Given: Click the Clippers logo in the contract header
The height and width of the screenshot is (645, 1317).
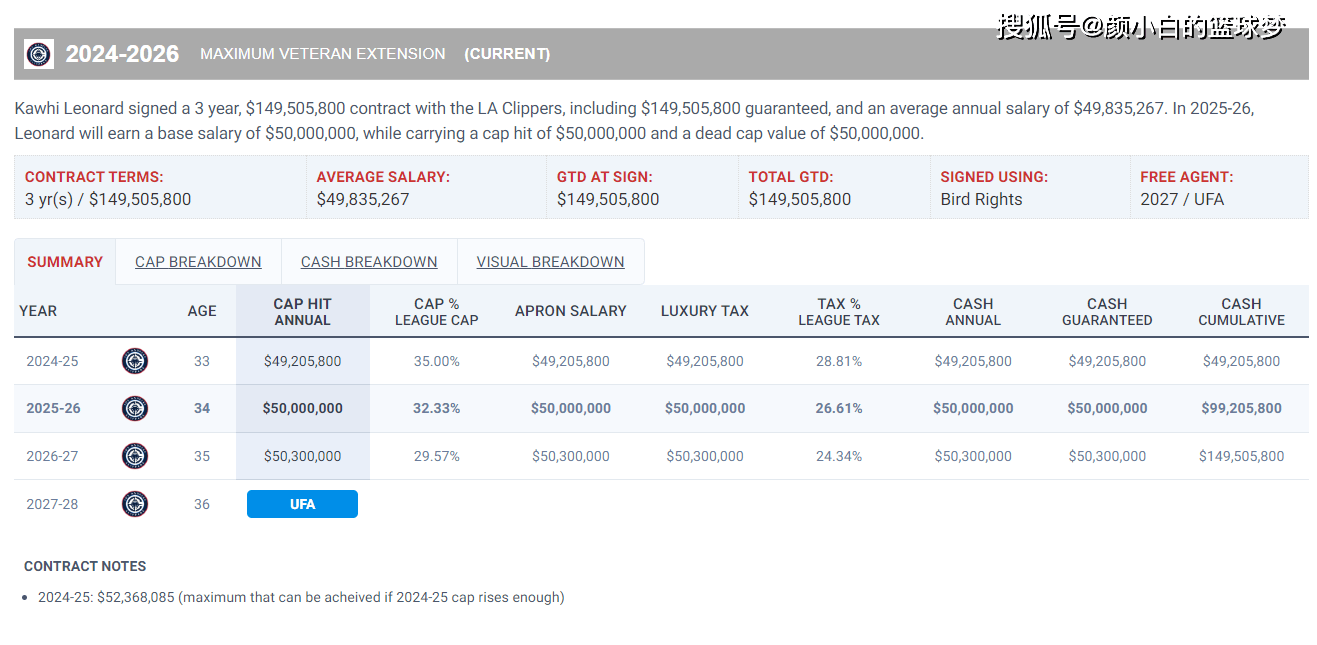Looking at the screenshot, I should click(39, 54).
